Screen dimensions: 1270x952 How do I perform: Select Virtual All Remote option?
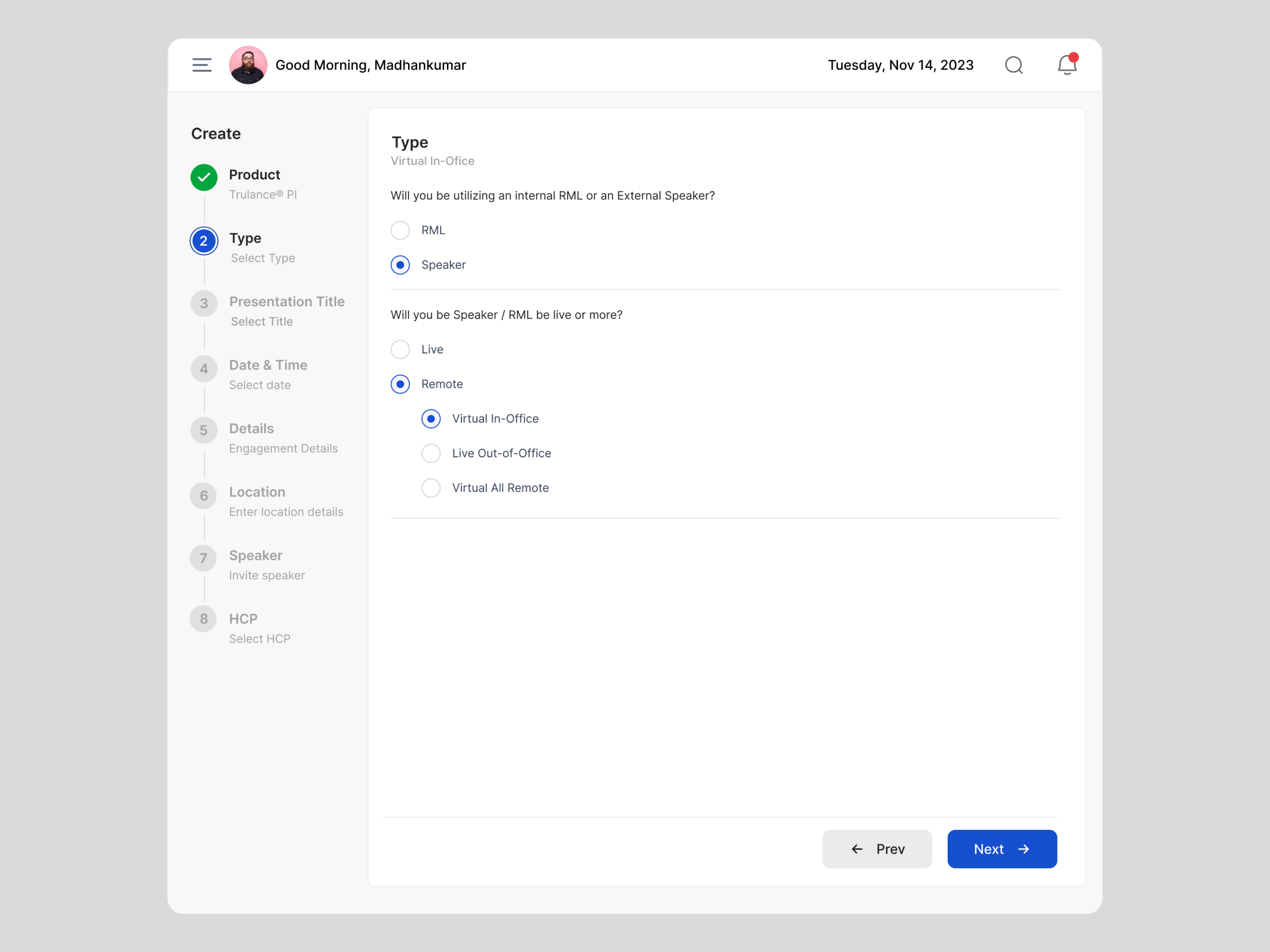[431, 488]
